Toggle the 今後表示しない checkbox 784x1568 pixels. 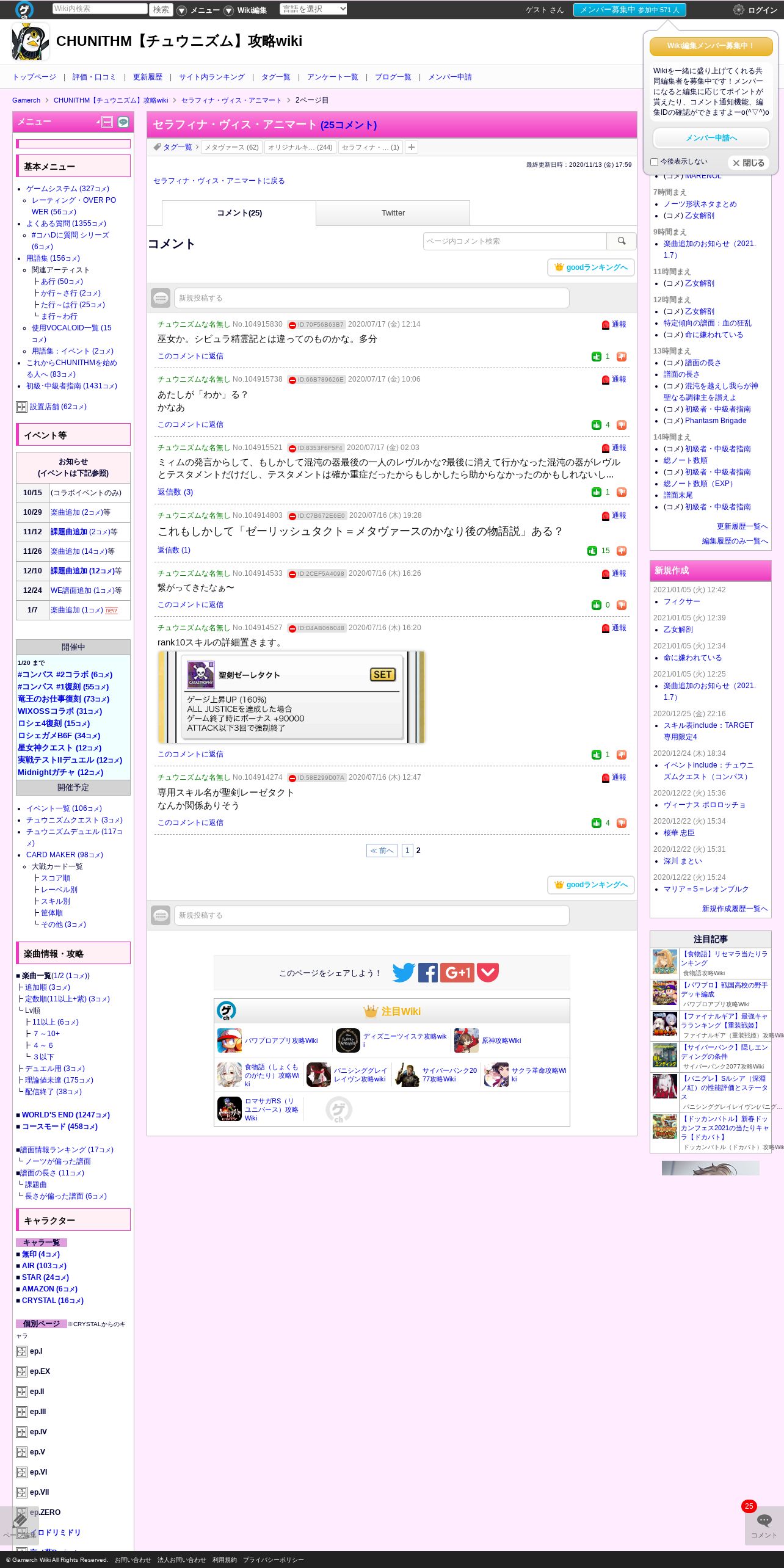(x=654, y=162)
